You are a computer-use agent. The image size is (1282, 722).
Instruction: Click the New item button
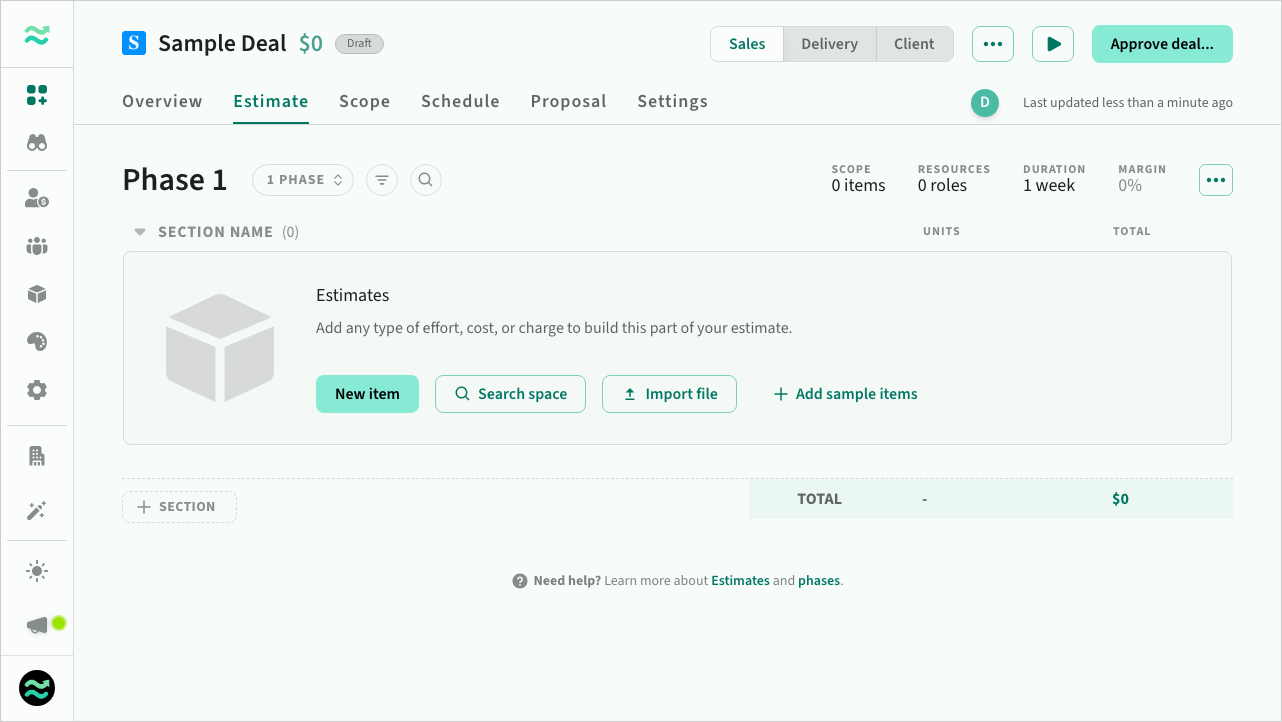[367, 394]
